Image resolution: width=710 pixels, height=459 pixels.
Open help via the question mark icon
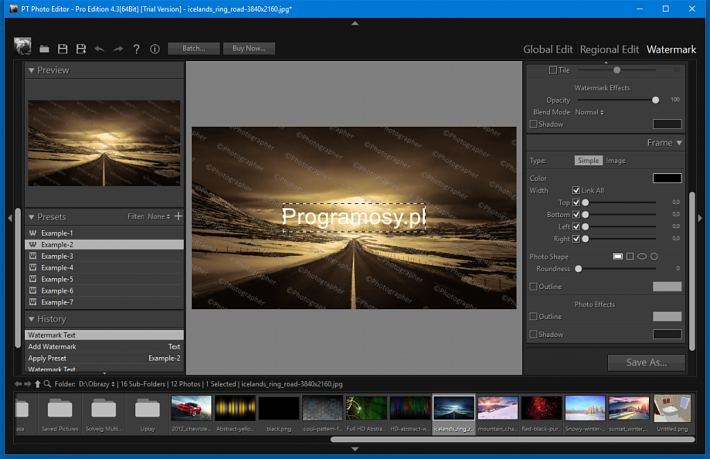136,49
